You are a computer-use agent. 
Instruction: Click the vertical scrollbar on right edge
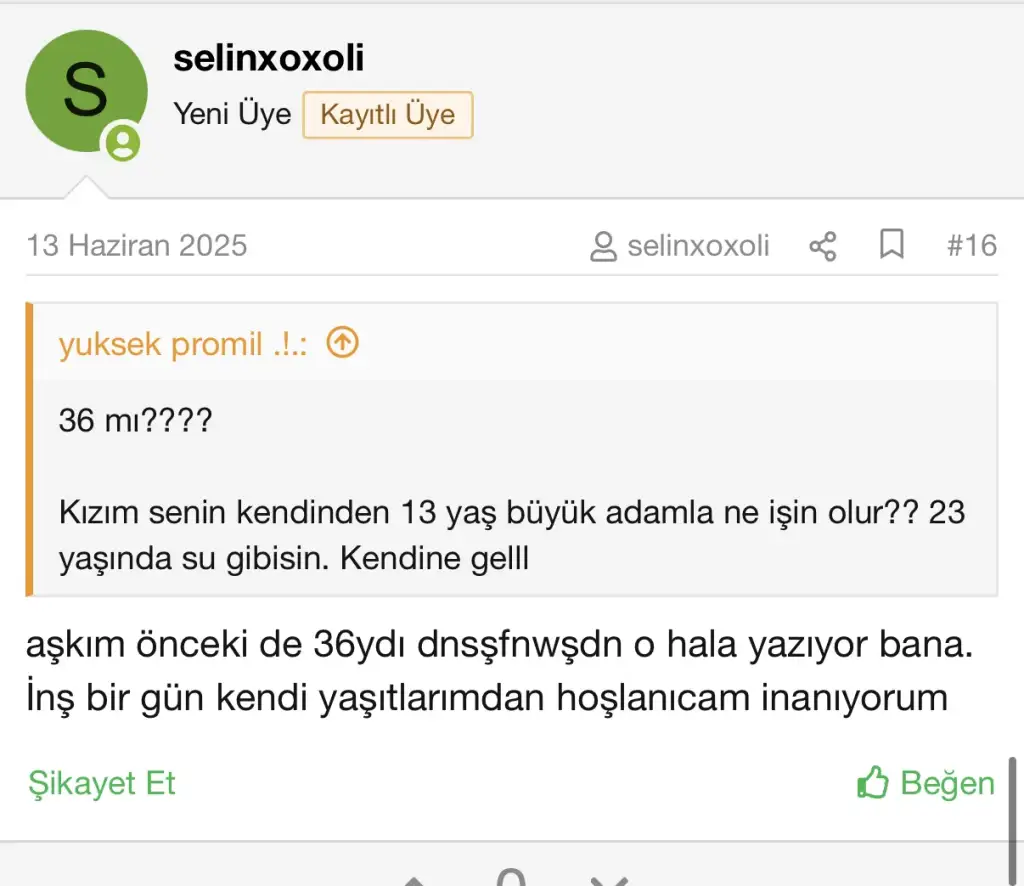click(x=1013, y=821)
